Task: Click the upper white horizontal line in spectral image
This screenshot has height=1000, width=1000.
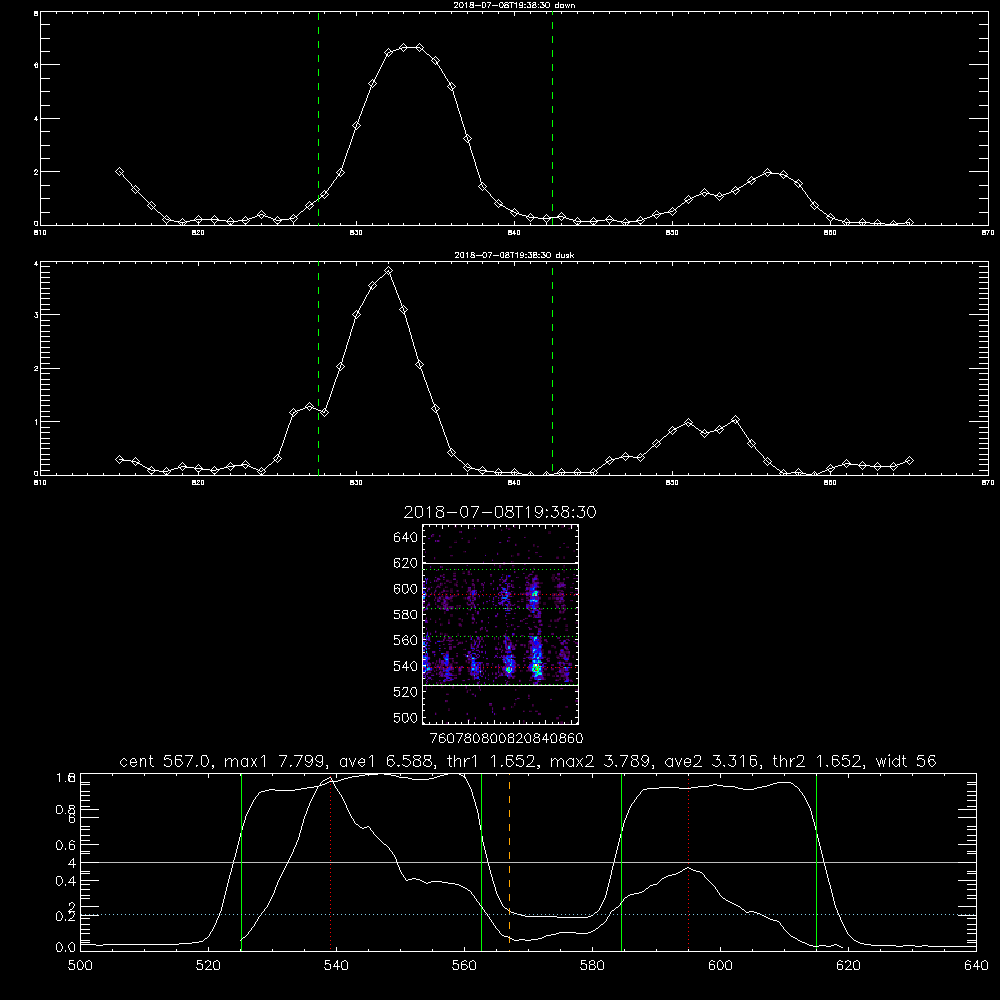Action: tap(501, 563)
